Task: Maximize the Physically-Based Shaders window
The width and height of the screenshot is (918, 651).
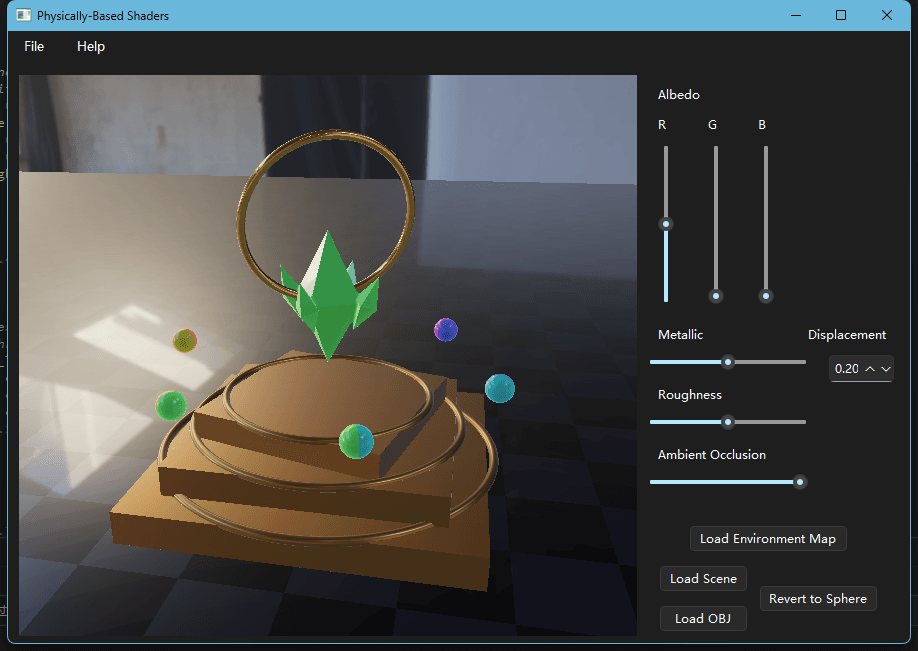Action: click(x=841, y=15)
